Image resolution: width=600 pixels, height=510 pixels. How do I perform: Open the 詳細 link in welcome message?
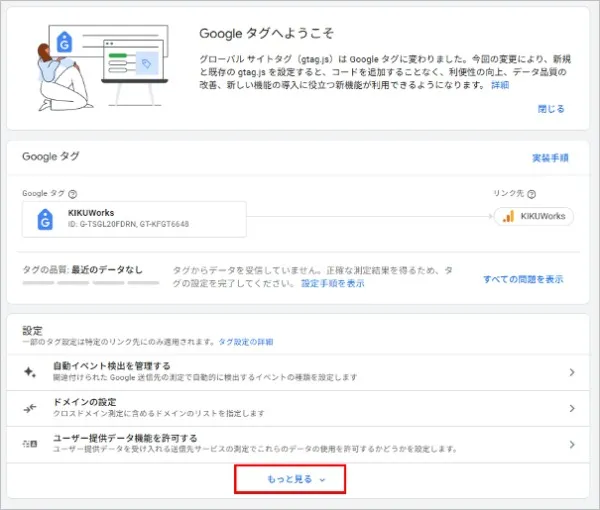click(x=499, y=85)
